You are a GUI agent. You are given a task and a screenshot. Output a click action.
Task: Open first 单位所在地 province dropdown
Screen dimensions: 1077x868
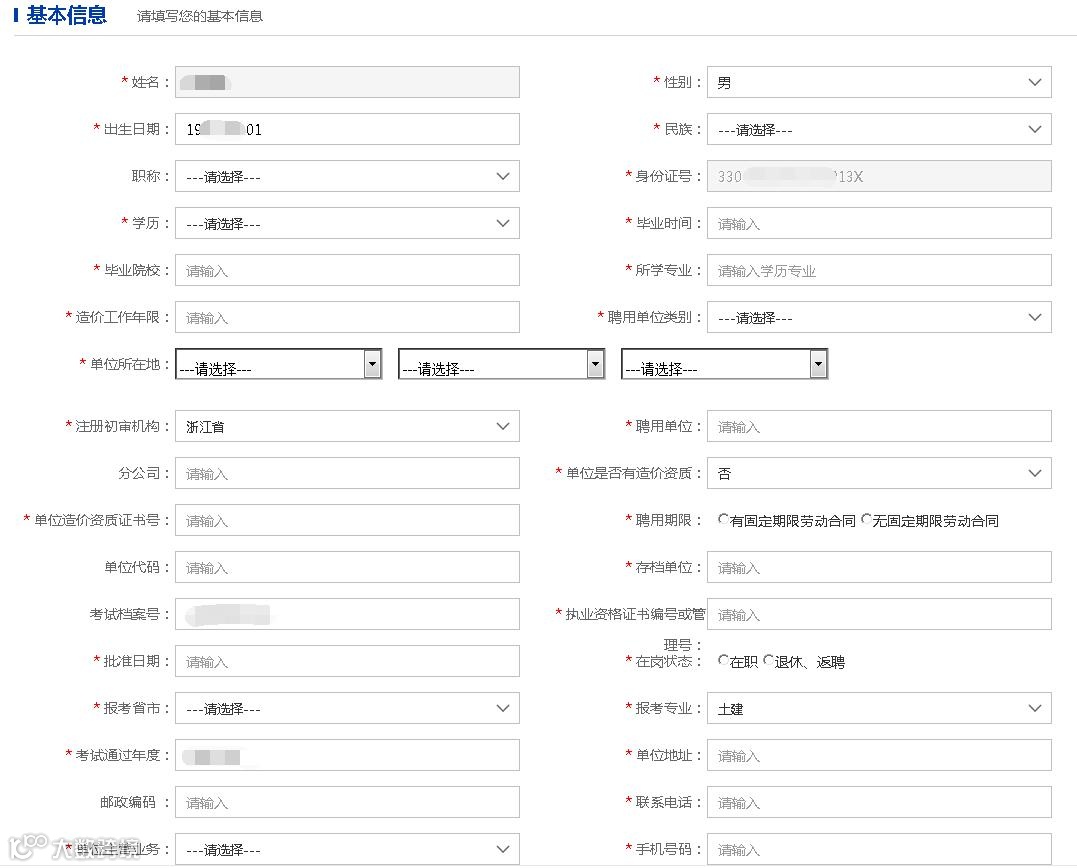[x=279, y=364]
